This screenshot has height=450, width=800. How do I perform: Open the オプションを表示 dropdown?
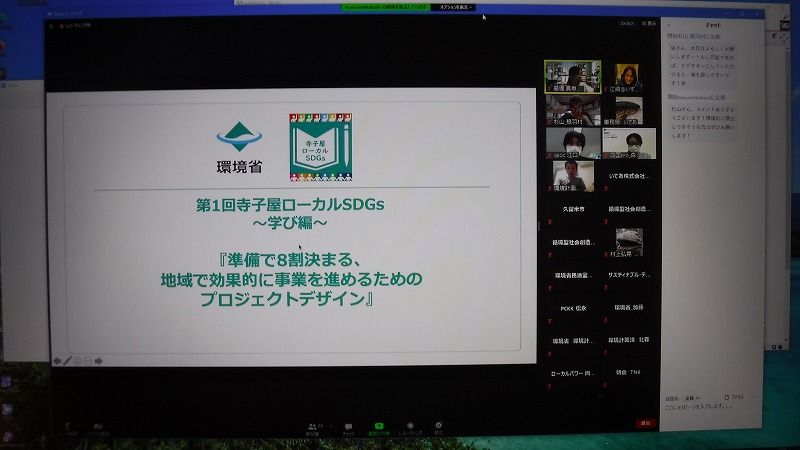[454, 7]
